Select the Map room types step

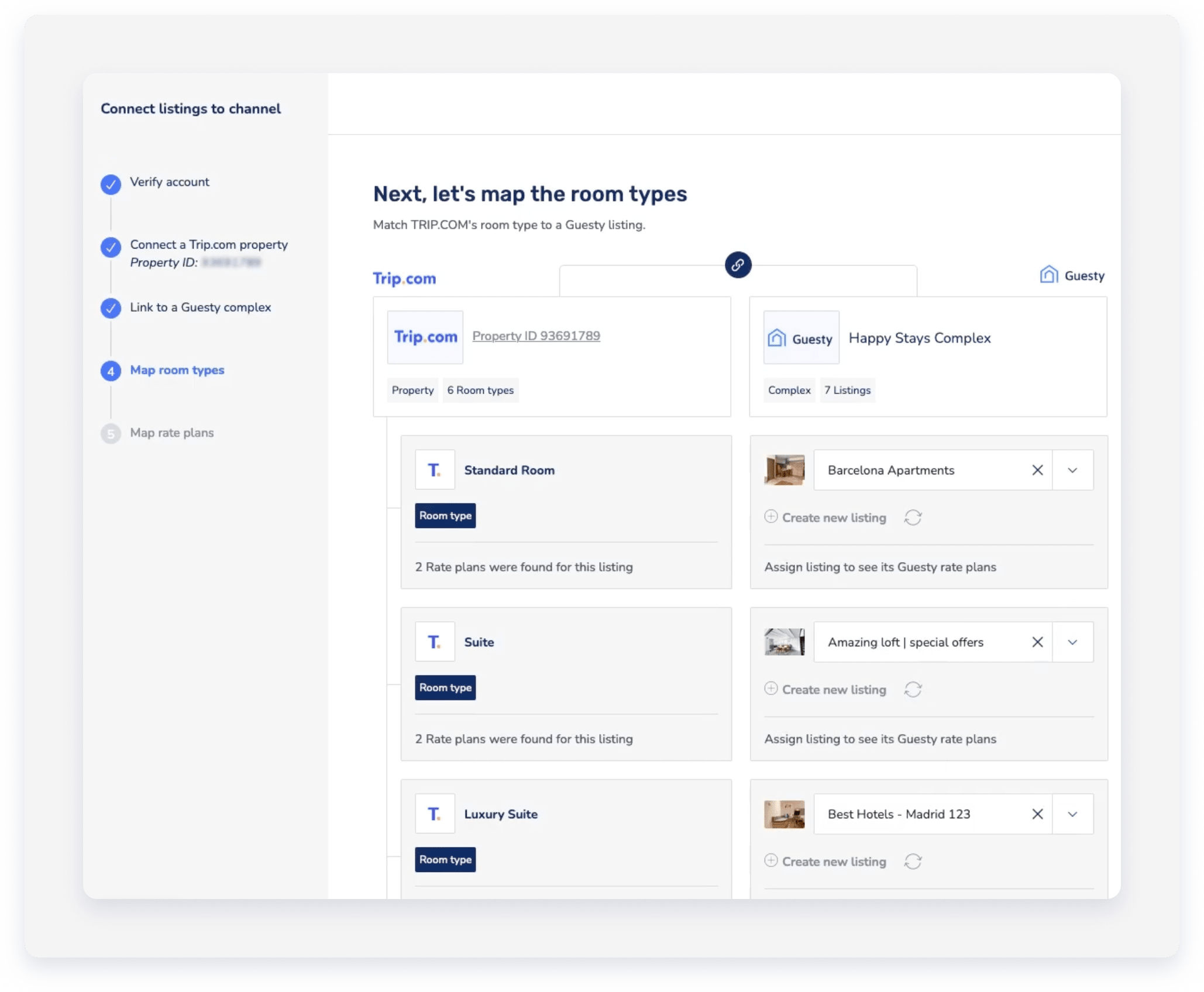click(x=177, y=370)
